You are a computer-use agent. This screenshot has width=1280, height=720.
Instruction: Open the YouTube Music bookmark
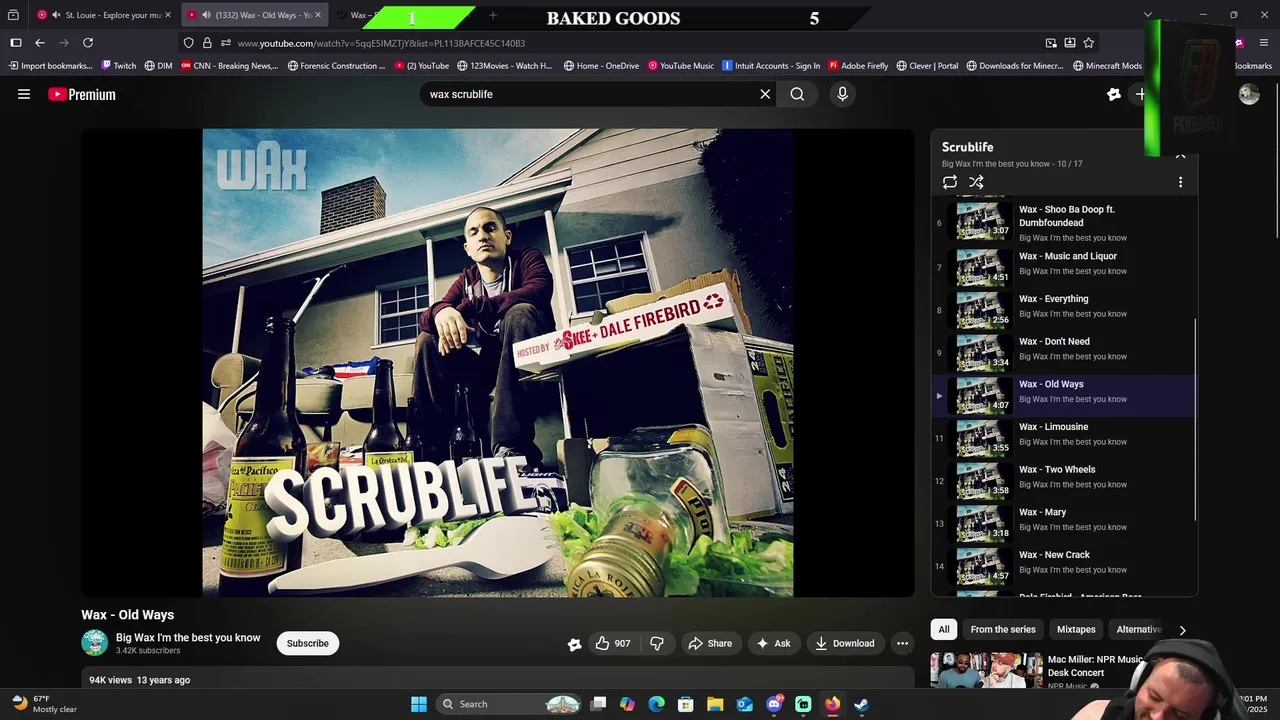681,66
